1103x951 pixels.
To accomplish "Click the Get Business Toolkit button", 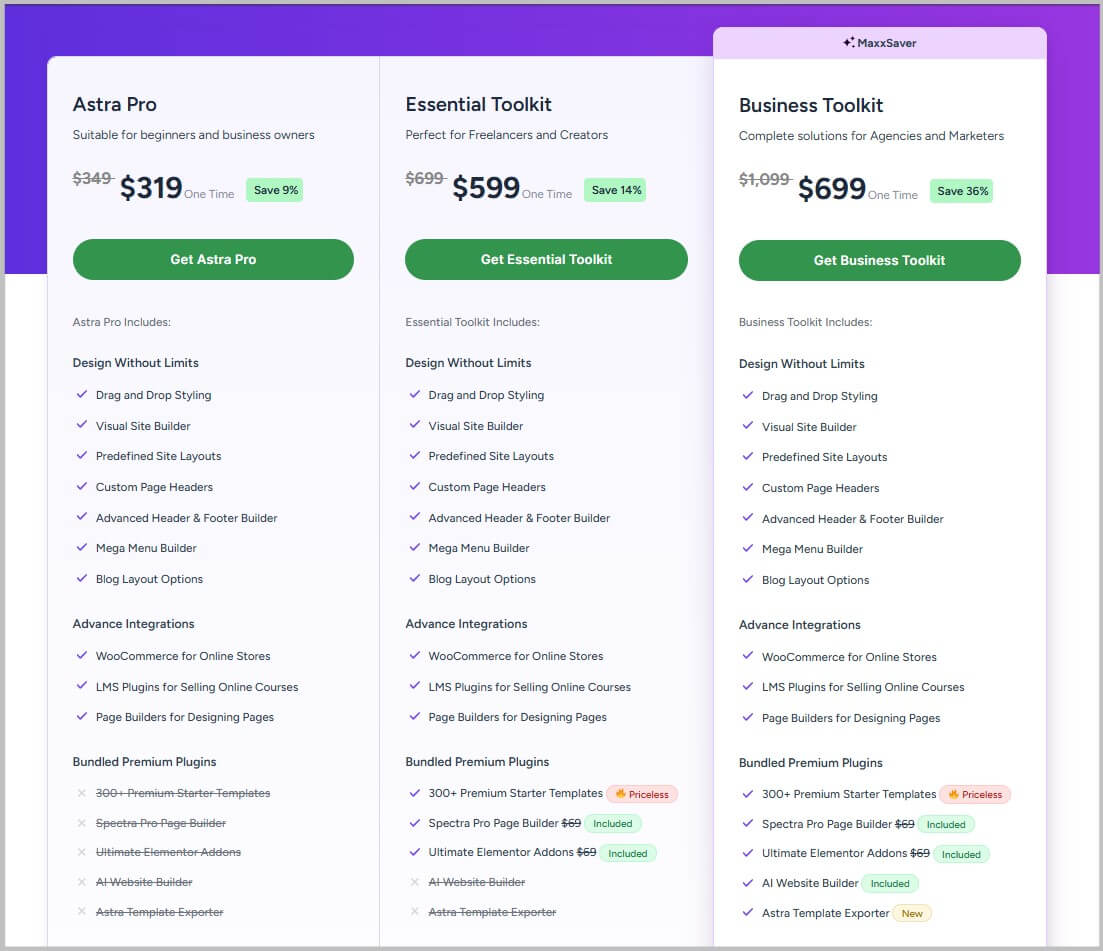I will (879, 260).
